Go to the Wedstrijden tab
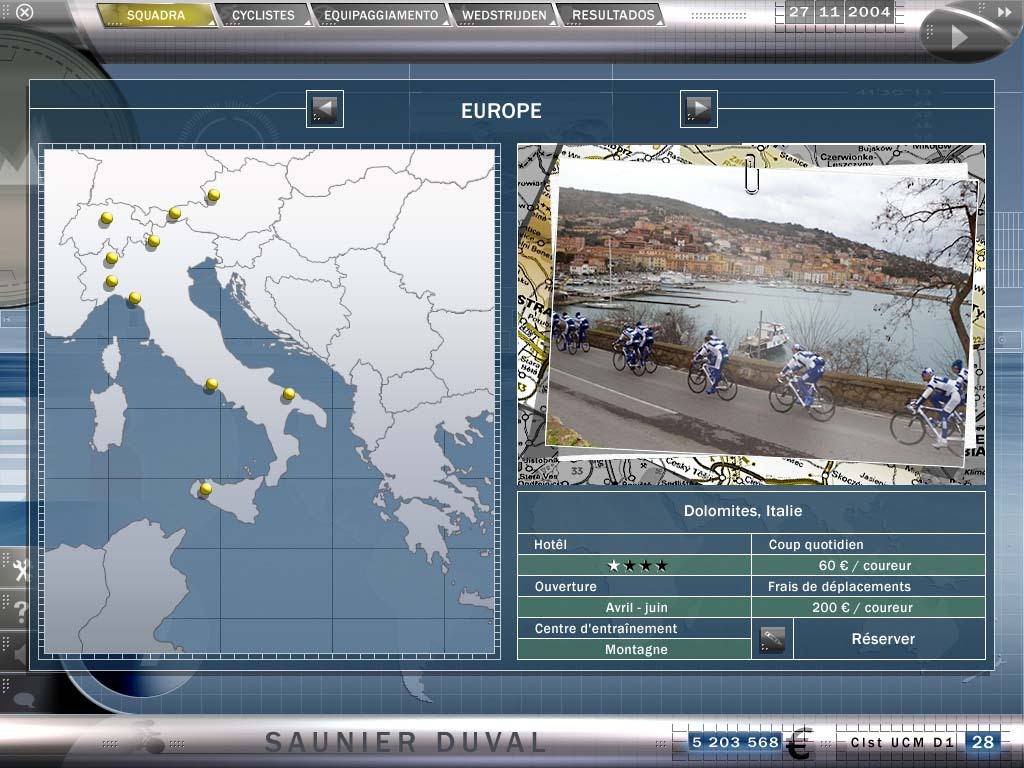This screenshot has width=1024, height=768. 504,15
